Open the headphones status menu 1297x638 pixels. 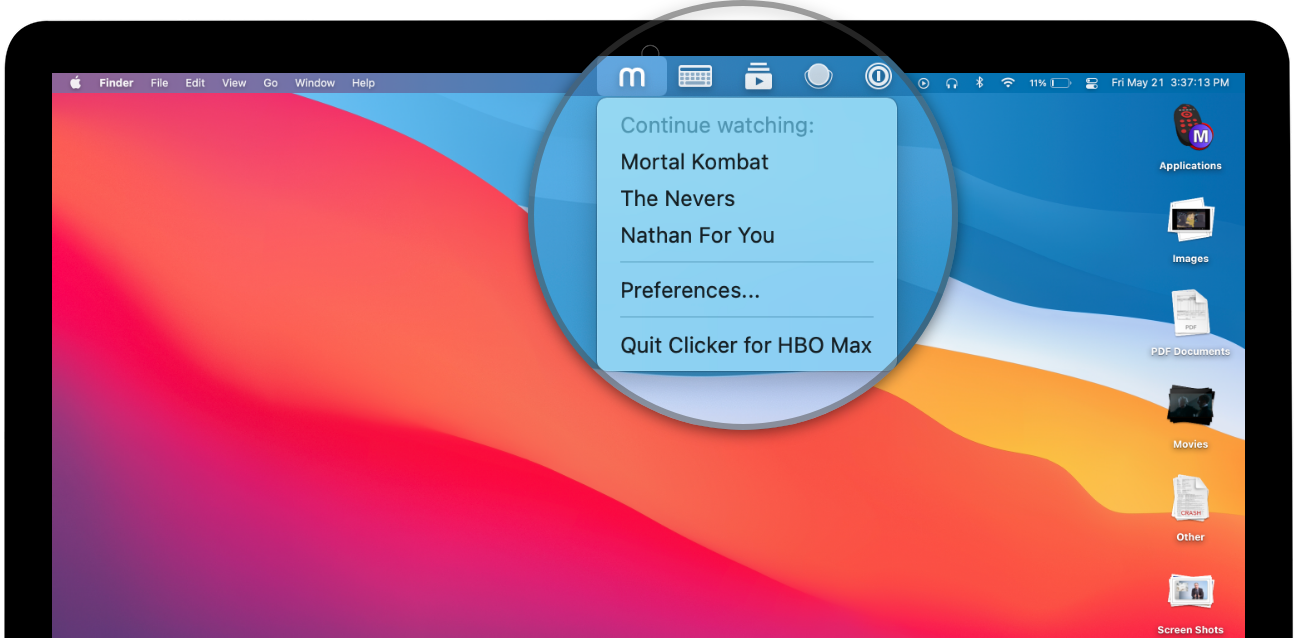(952, 83)
